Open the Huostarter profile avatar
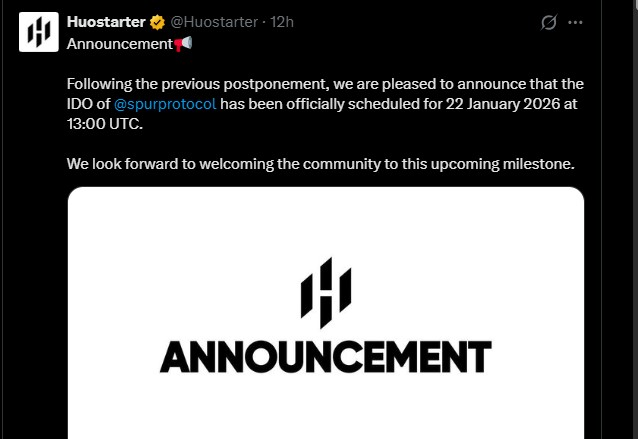638x439 pixels. (x=39, y=33)
